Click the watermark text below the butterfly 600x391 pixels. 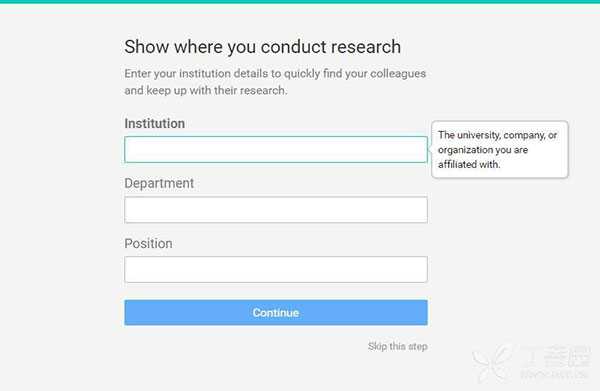tap(554, 374)
